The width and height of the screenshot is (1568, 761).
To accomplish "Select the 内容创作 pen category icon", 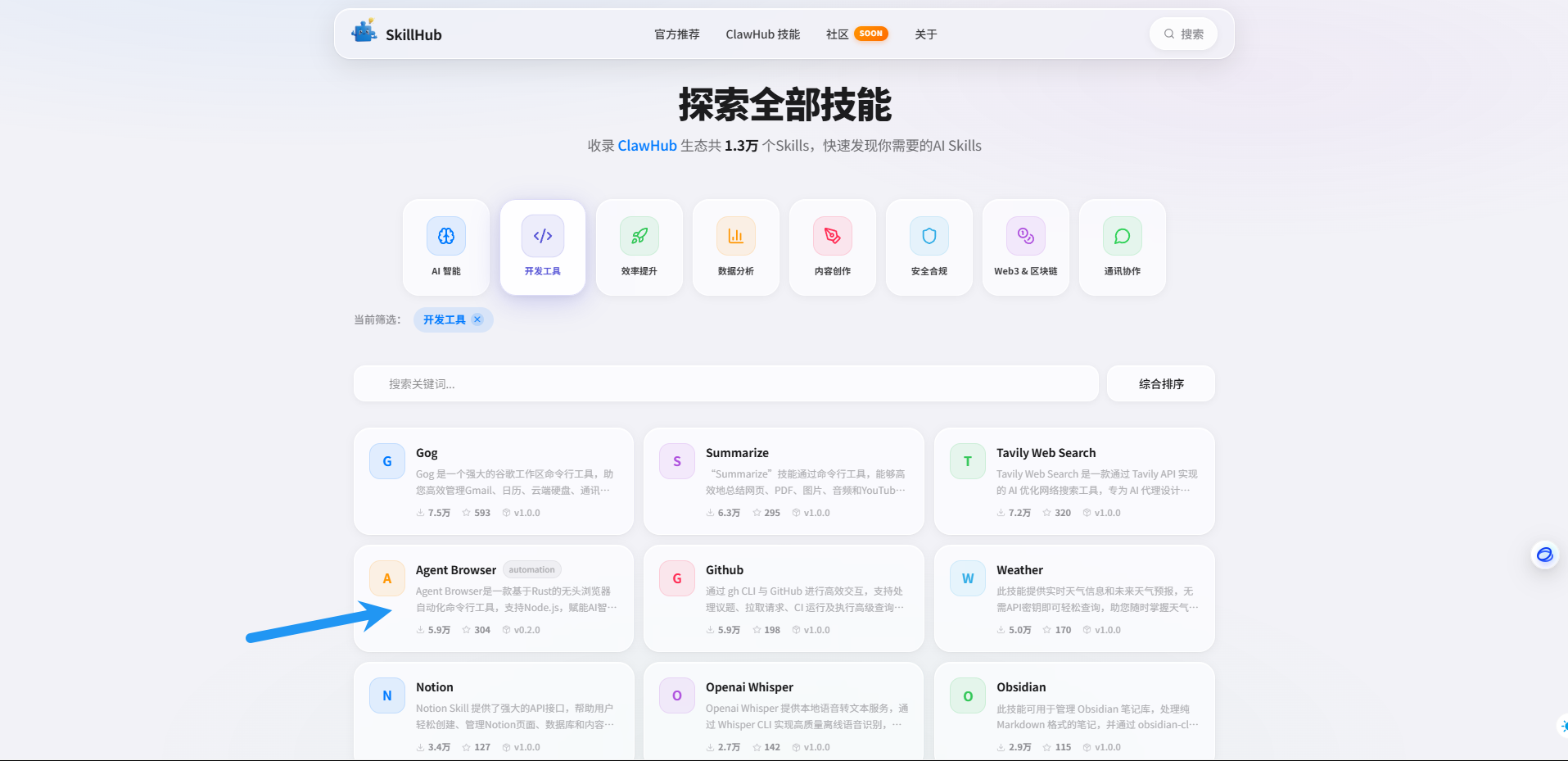I will [833, 237].
